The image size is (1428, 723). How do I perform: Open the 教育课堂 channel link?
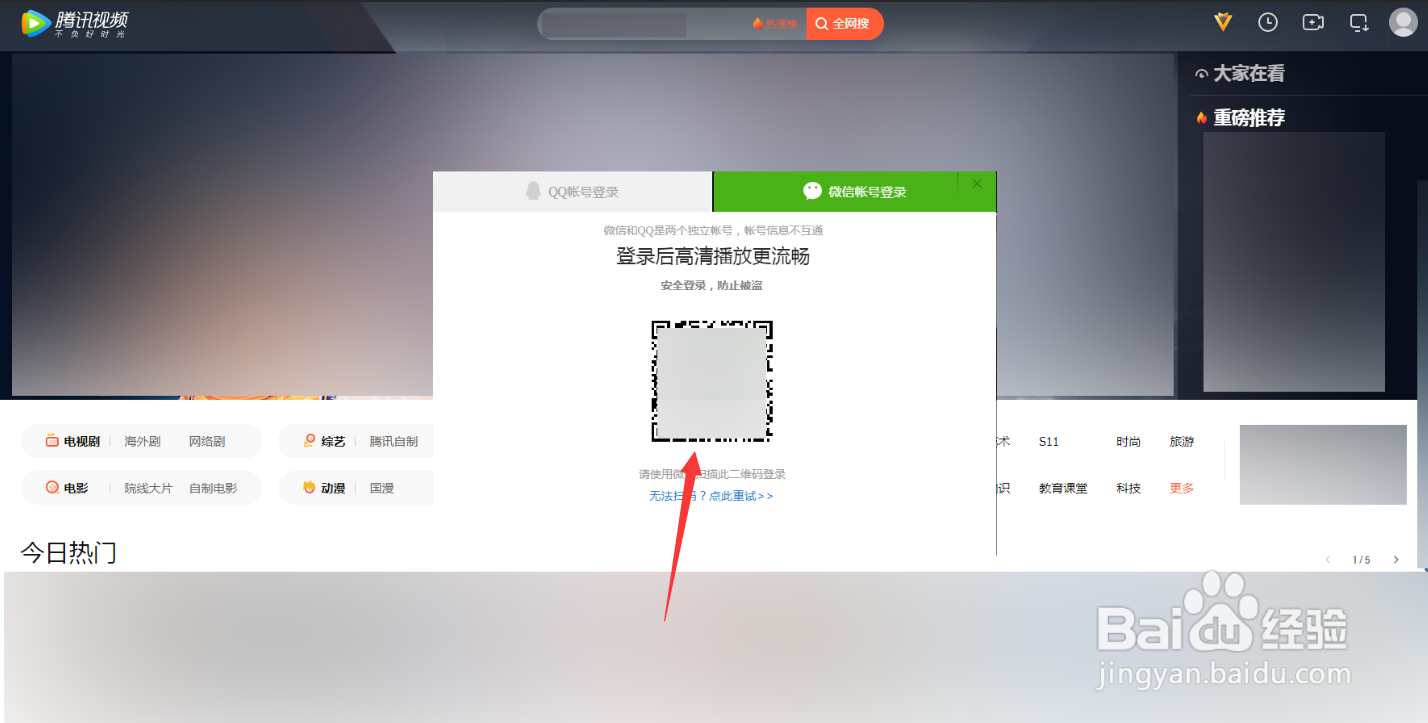point(1063,488)
